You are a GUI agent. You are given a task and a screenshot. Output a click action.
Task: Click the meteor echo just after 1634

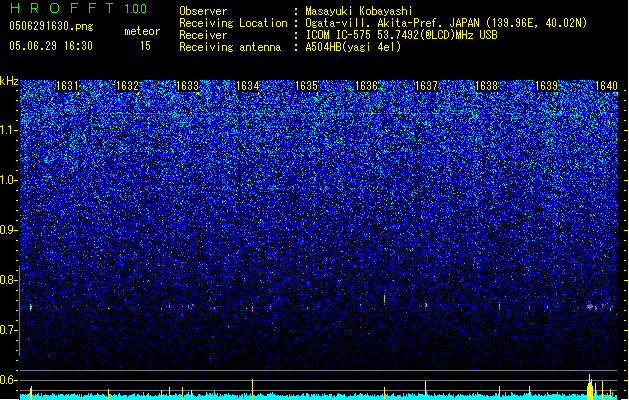click(252, 309)
